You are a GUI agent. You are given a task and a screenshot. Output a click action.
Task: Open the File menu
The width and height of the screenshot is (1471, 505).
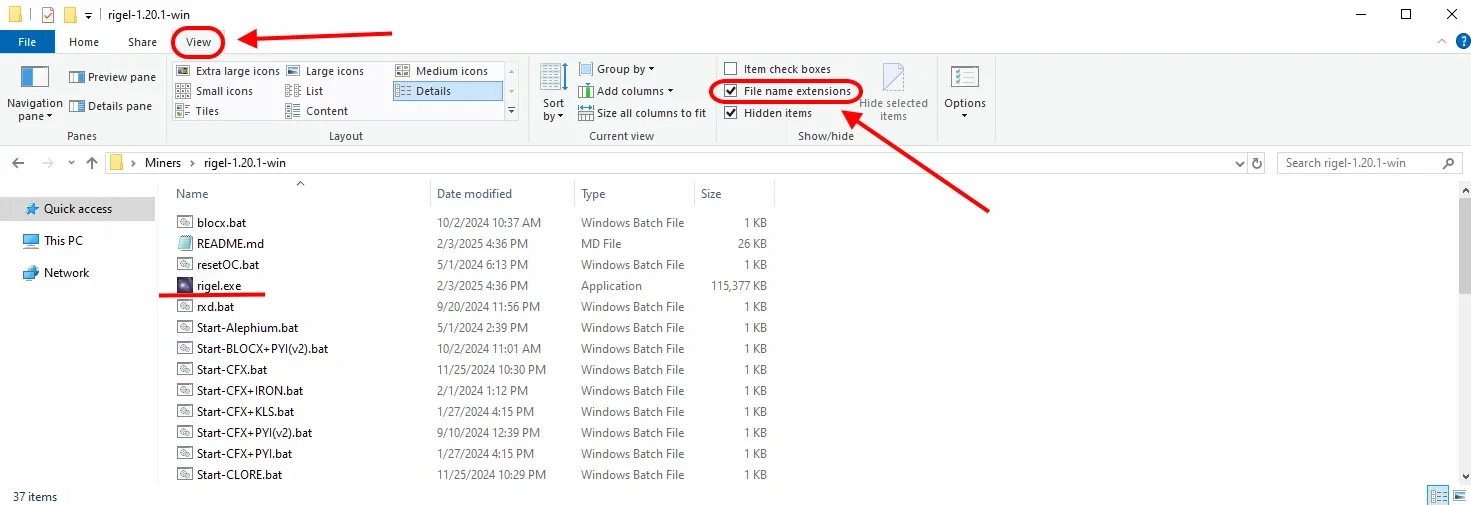coord(27,42)
